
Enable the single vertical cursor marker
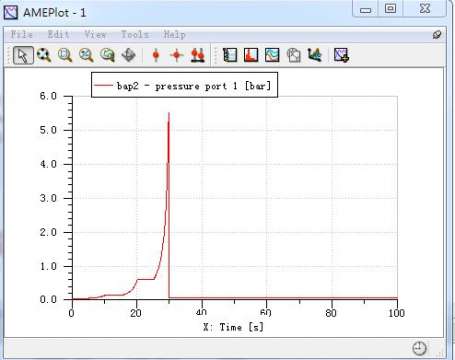[156, 55]
